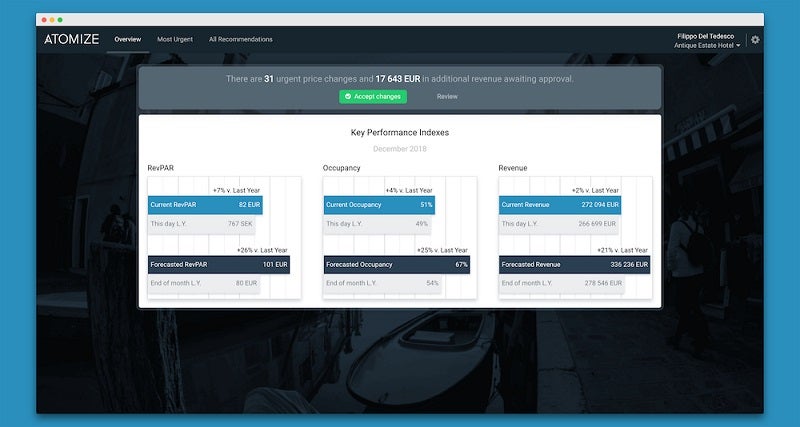
Task: Expand the Antique Estate Hotel dropdown
Action: 707,45
